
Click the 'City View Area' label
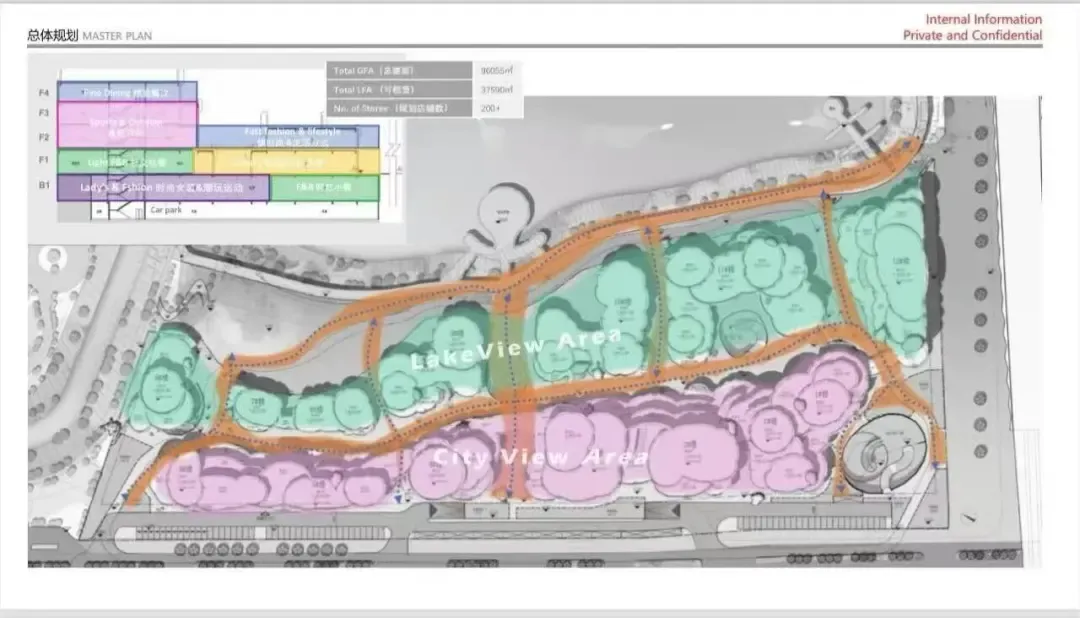(x=541, y=457)
